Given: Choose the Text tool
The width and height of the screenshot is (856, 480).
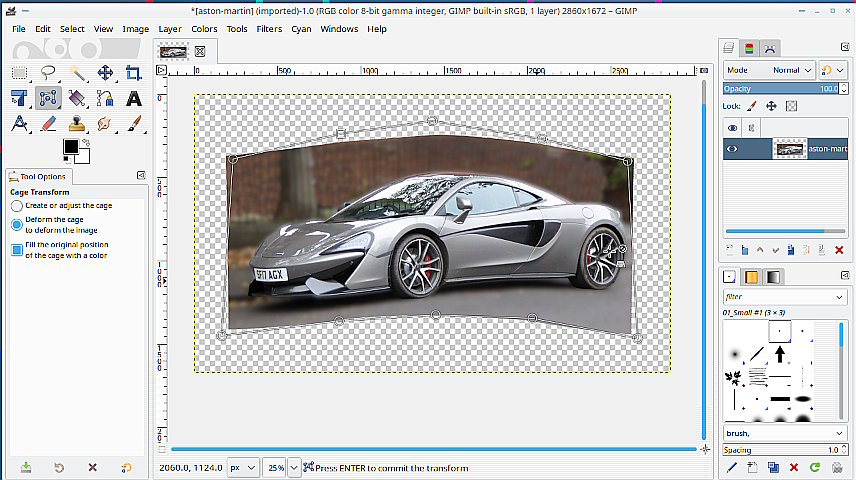Looking at the screenshot, I should 133,98.
